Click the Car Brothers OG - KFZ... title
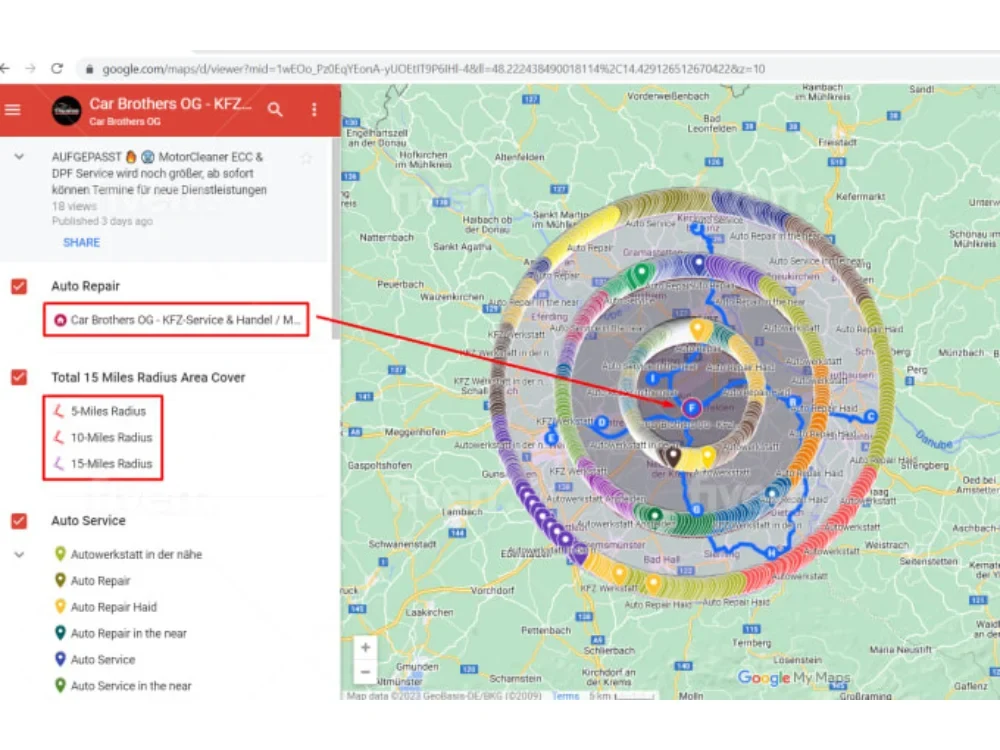This screenshot has width=1000, height=750. tap(170, 103)
